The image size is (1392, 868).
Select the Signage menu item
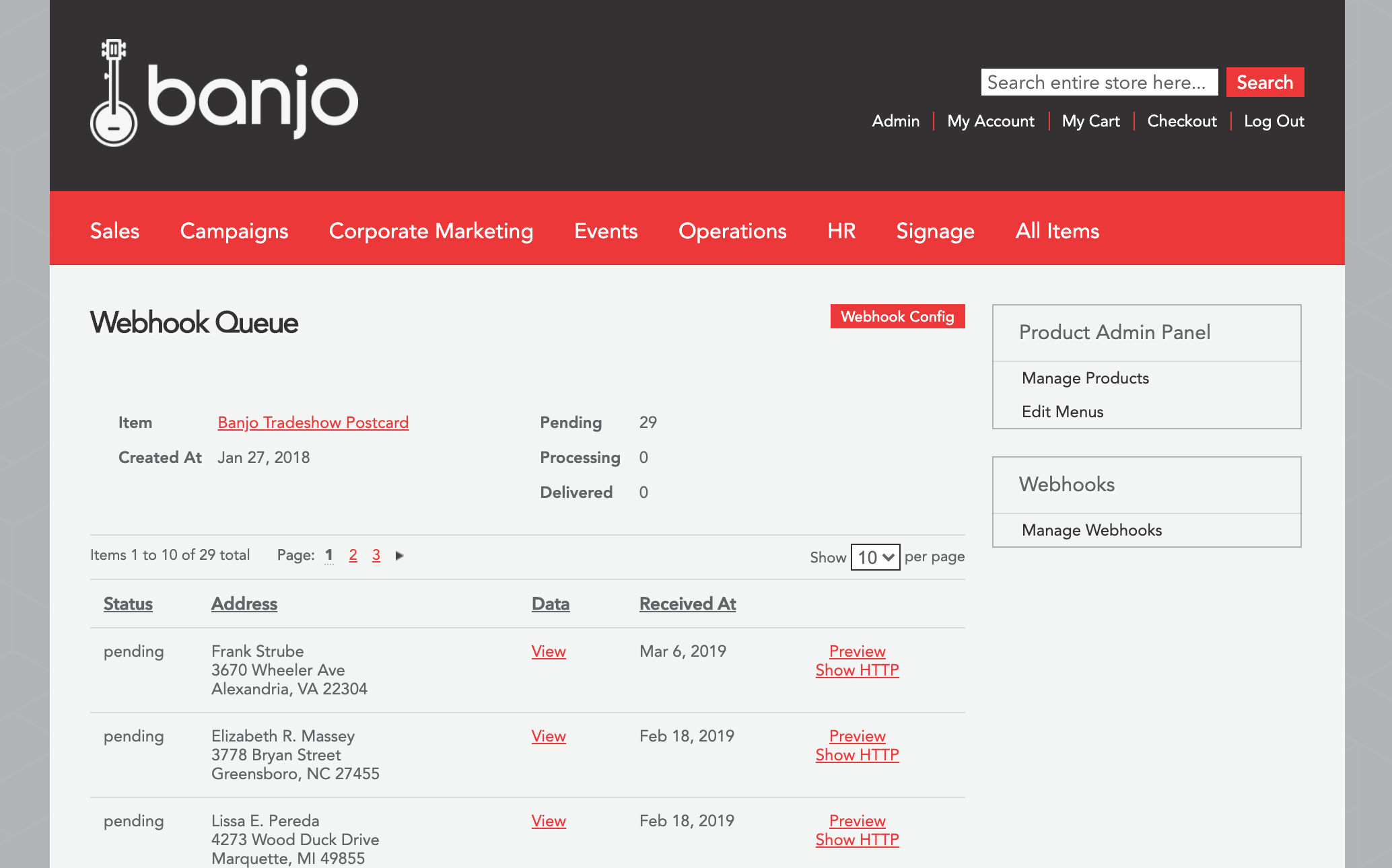pos(934,231)
